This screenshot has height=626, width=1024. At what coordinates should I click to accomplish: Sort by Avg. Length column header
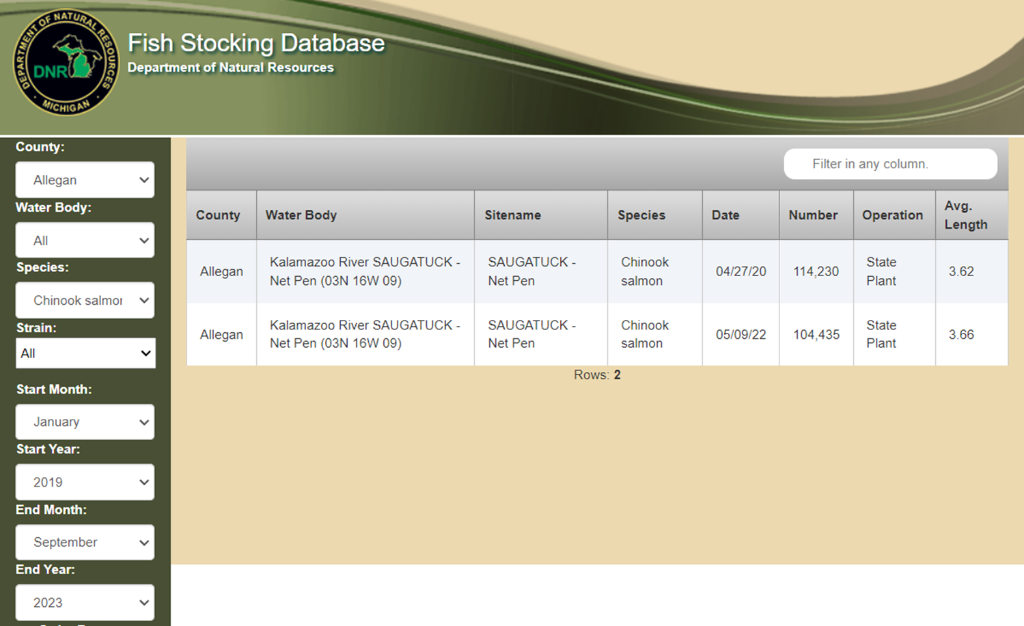966,215
